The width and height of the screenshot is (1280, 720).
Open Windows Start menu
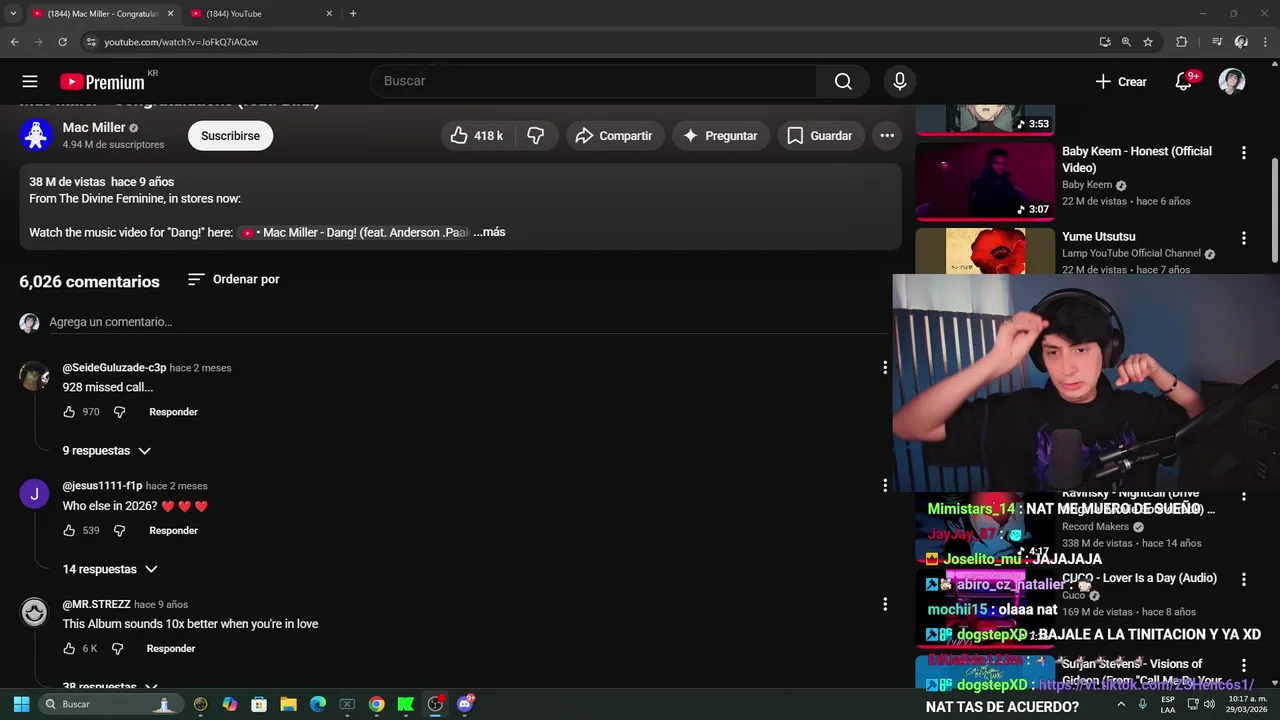(x=21, y=704)
